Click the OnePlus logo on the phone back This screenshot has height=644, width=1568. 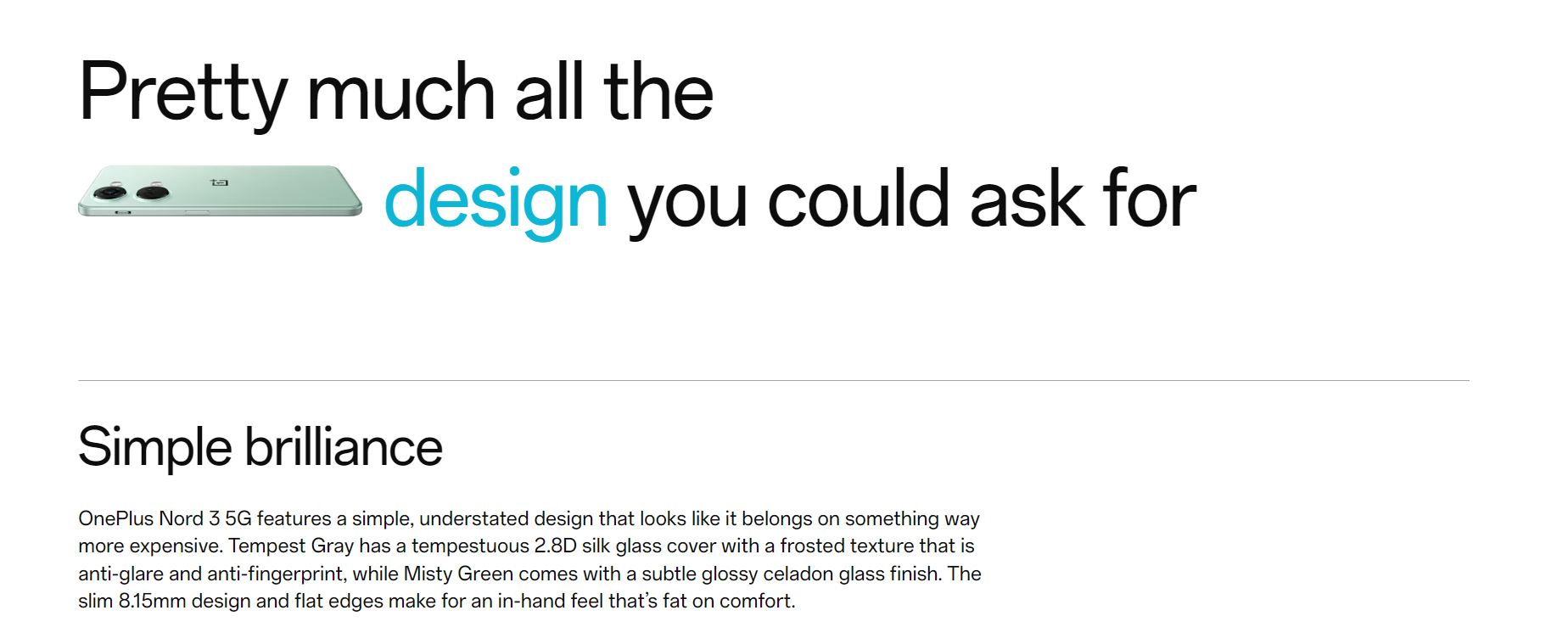[x=219, y=182]
